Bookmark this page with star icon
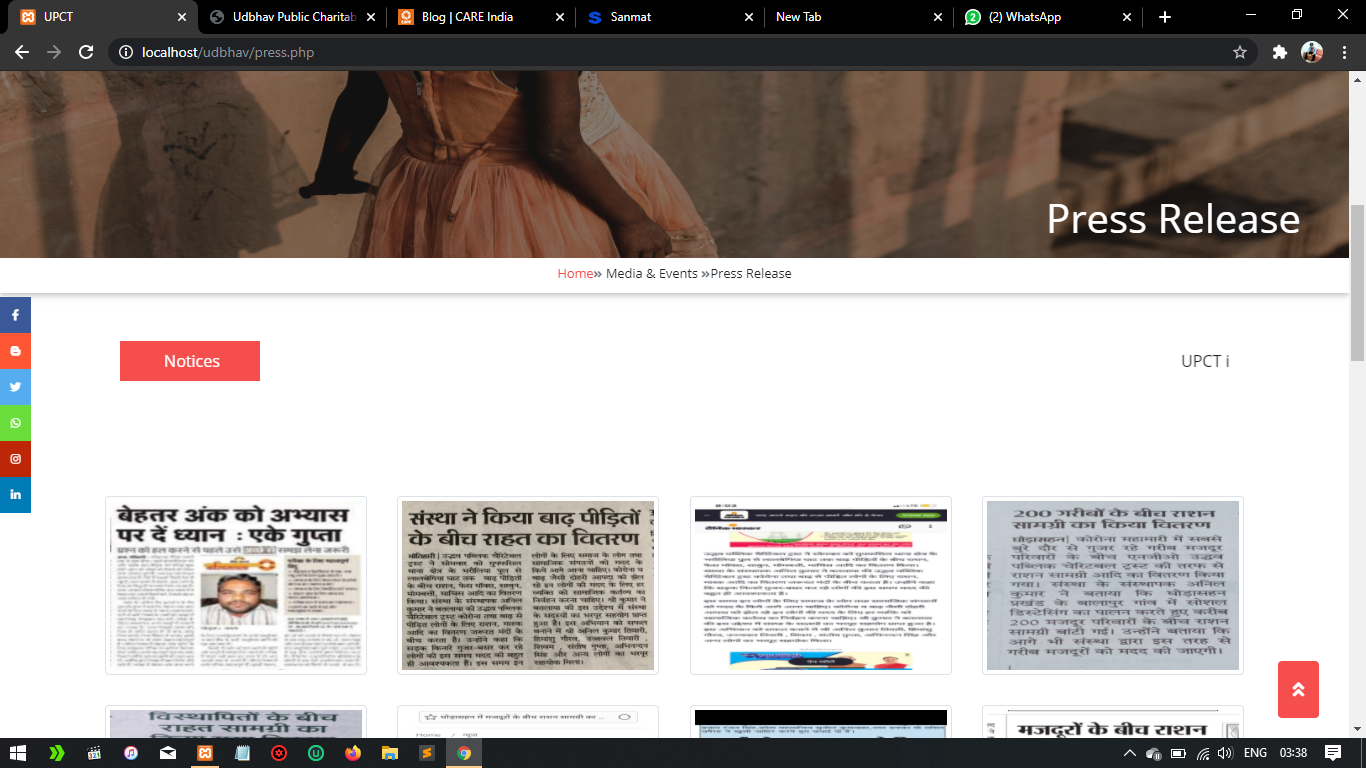 (x=1240, y=52)
